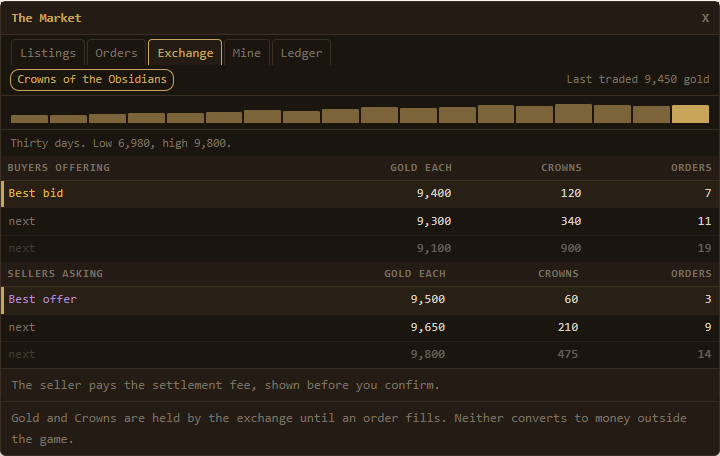Click the 14 orders count cell
Viewport: 720px width, 456px height.
[704, 354]
